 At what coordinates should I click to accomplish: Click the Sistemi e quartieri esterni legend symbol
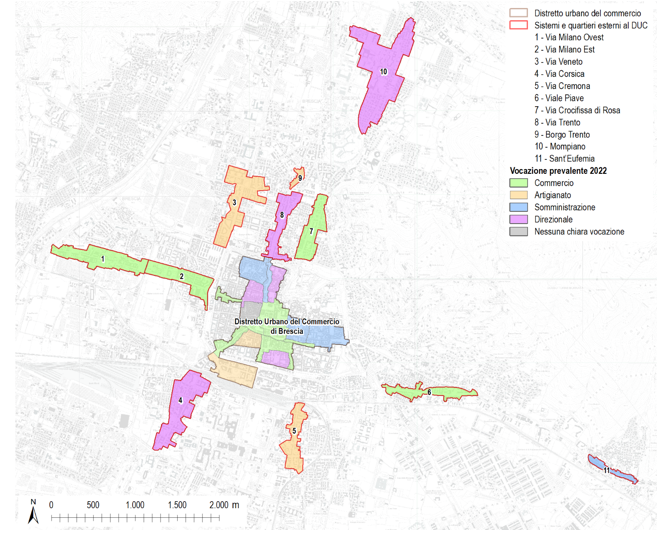(518, 26)
